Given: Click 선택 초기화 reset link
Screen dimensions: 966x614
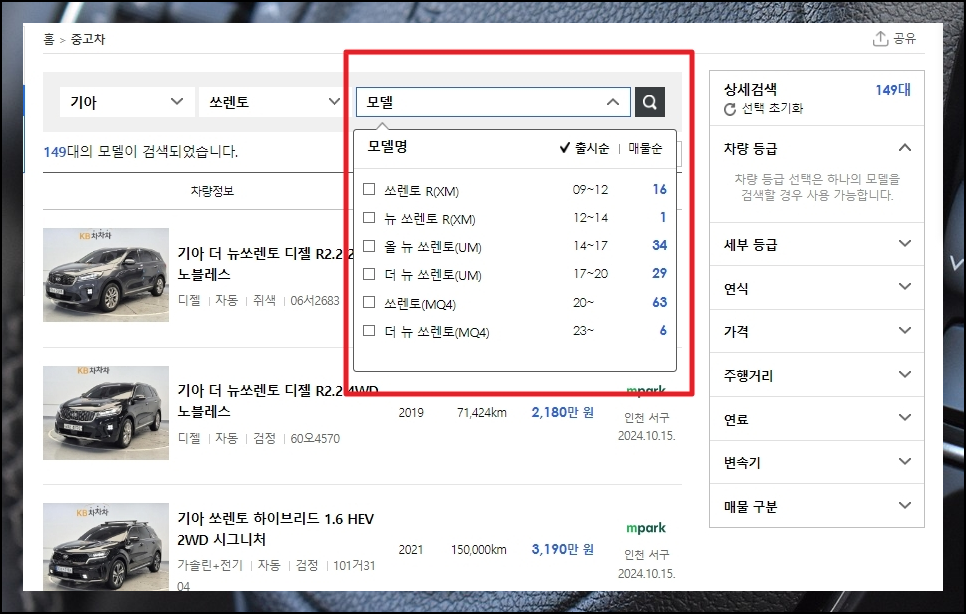Looking at the screenshot, I should pyautogui.click(x=772, y=108).
